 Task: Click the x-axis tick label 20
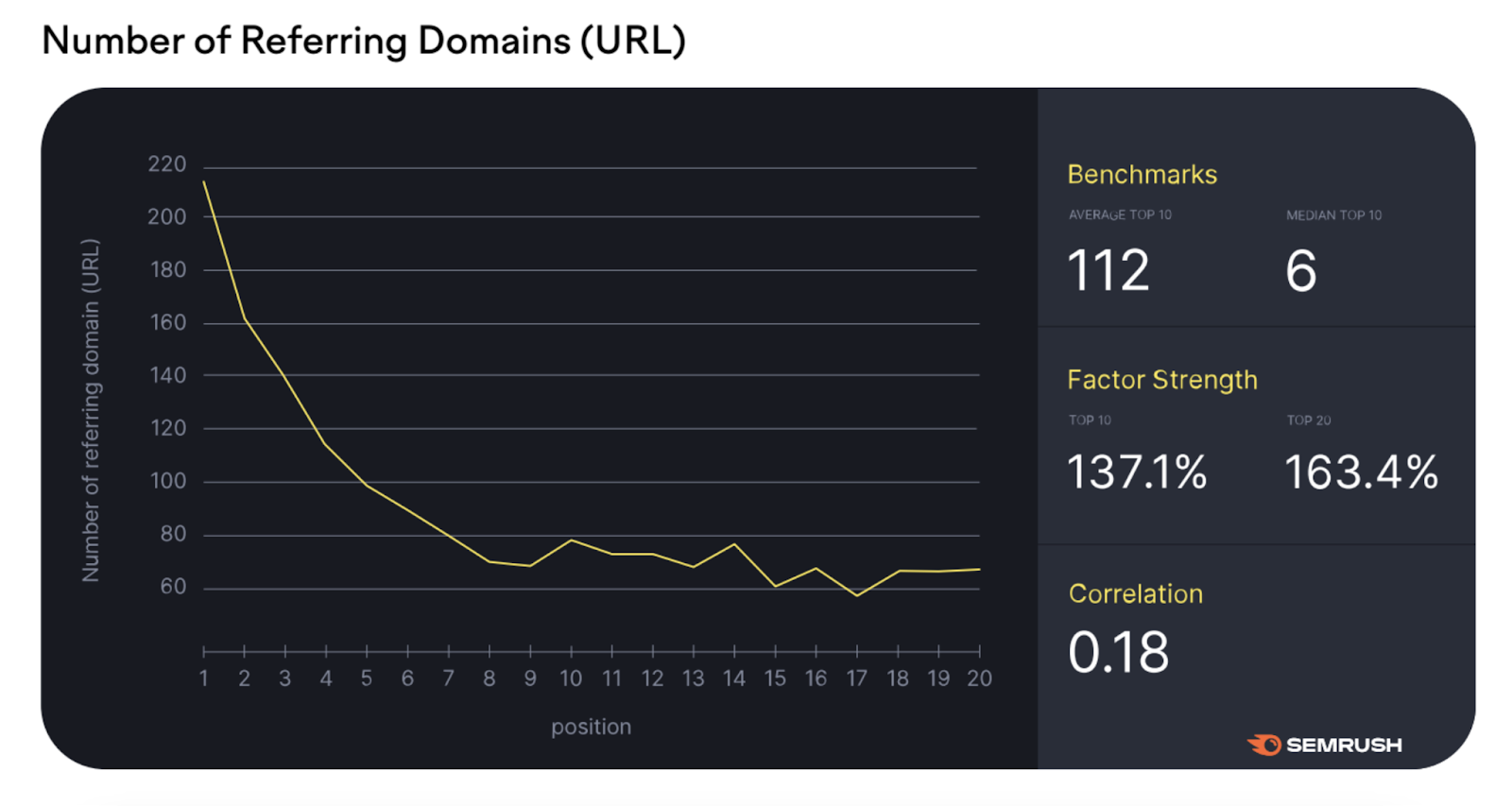[x=979, y=678]
